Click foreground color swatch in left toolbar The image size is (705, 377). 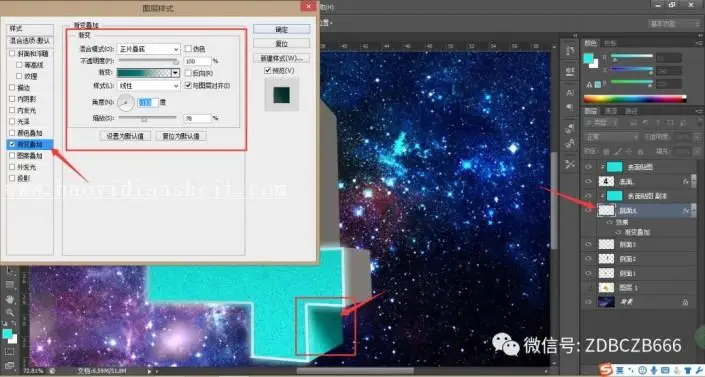point(7,334)
